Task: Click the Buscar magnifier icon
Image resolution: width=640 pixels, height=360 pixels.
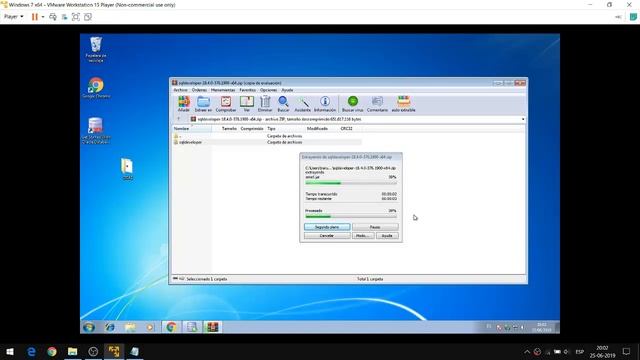Action: 283,104
